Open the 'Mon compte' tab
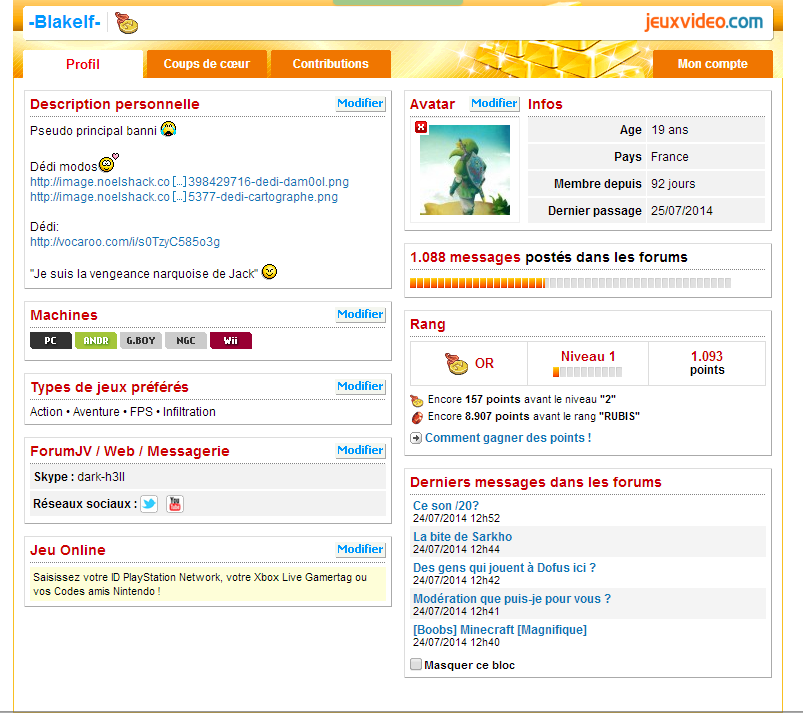Viewport: 803px width, 719px height. (712, 64)
